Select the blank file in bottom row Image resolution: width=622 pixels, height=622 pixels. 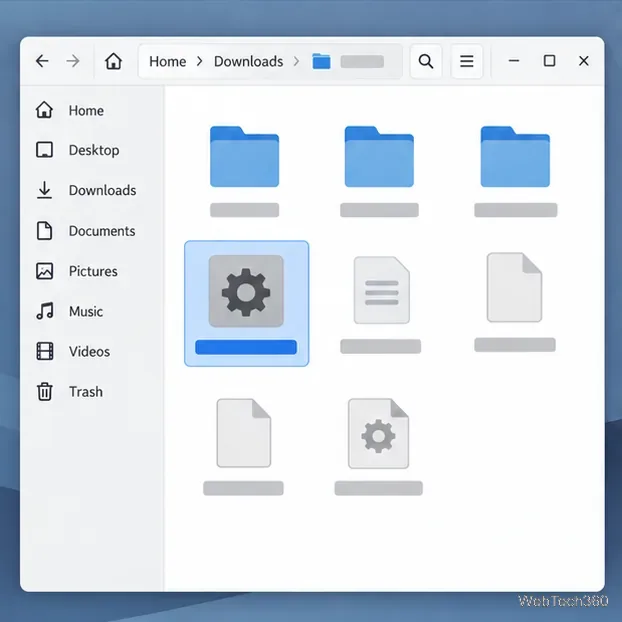tap(244, 433)
